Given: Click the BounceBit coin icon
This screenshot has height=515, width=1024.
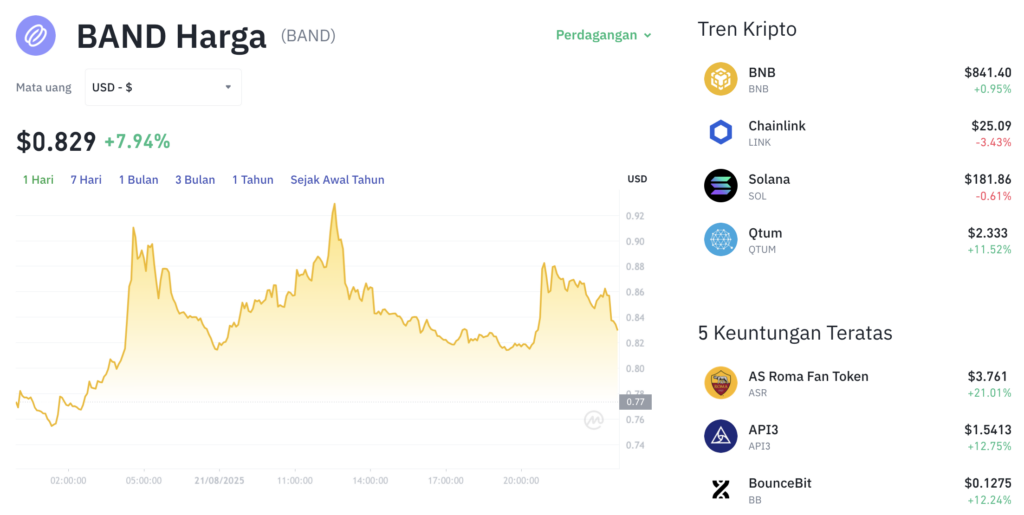Looking at the screenshot, I should [x=720, y=489].
